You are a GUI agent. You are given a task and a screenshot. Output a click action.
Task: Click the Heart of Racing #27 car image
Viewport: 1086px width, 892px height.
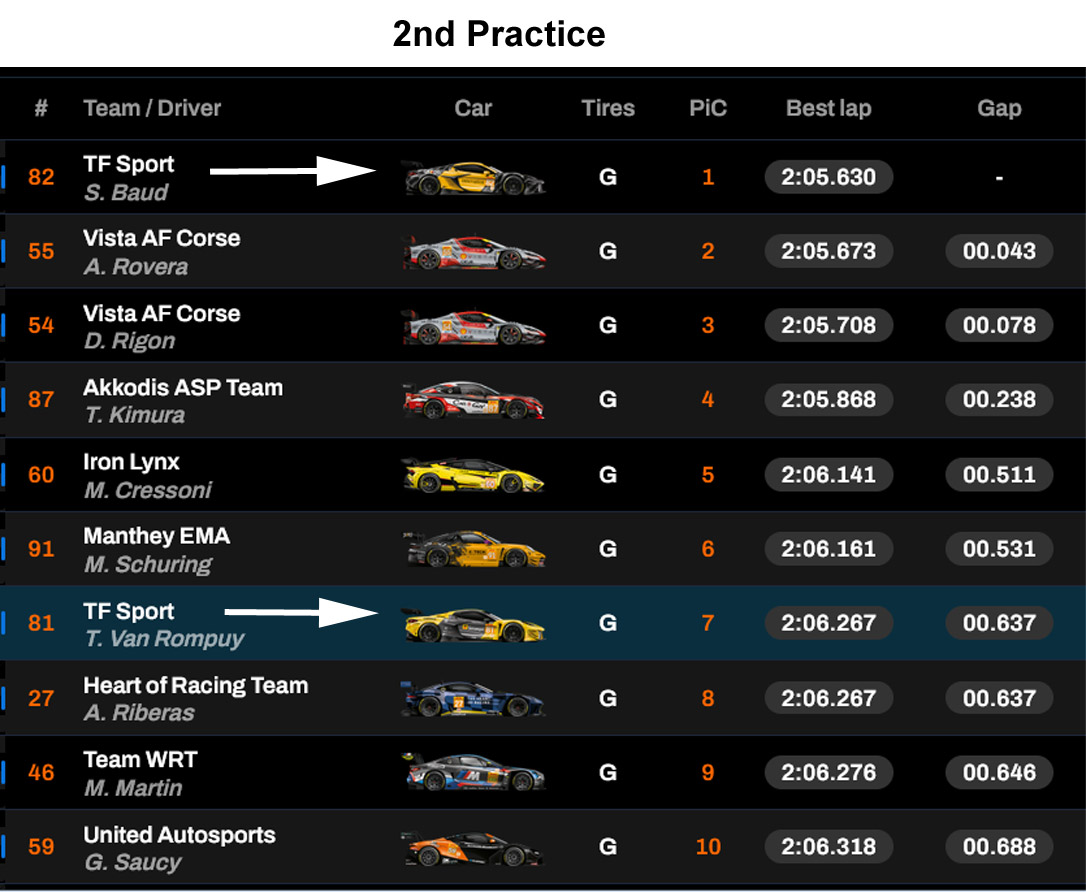(x=474, y=698)
